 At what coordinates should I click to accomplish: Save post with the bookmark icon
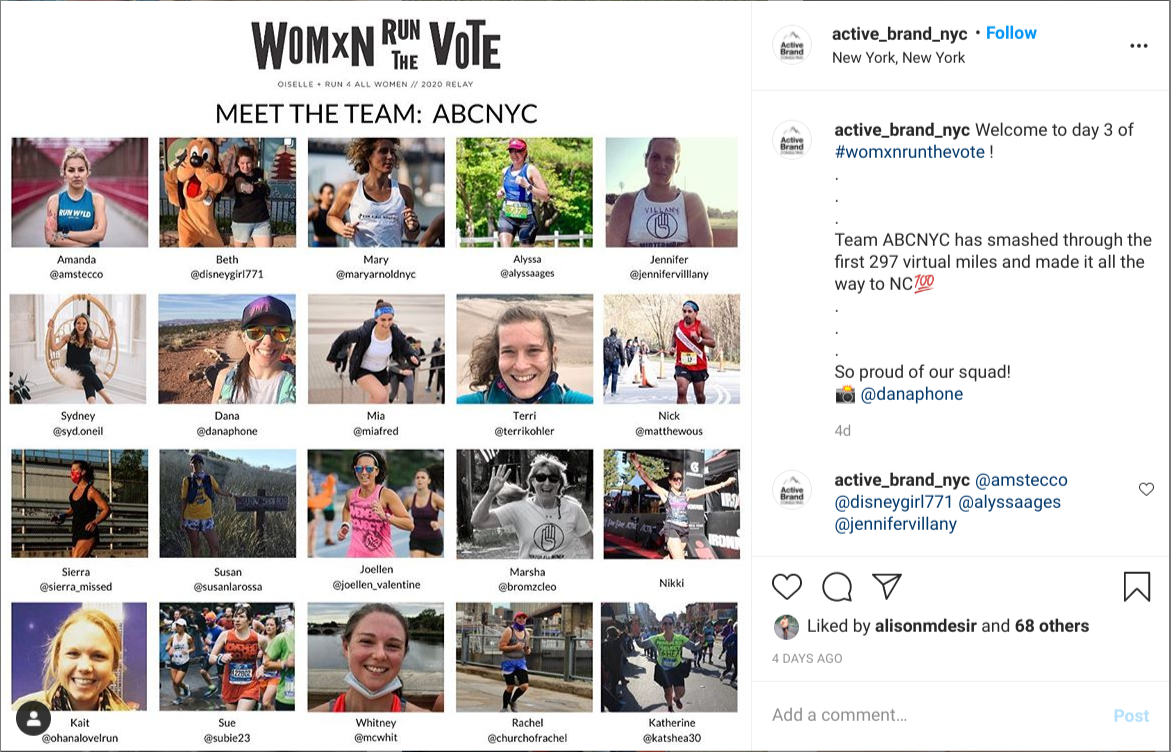tap(1137, 587)
